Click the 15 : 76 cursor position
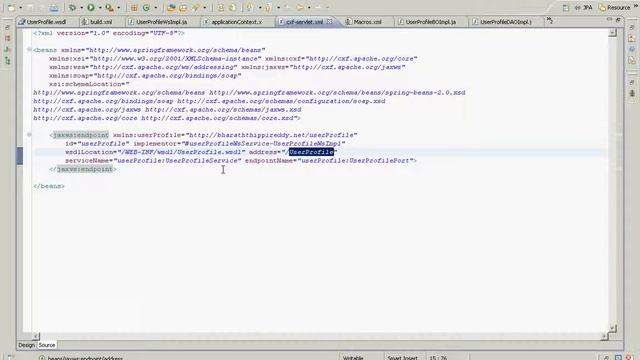The width and height of the screenshot is (640, 360). 438,358
